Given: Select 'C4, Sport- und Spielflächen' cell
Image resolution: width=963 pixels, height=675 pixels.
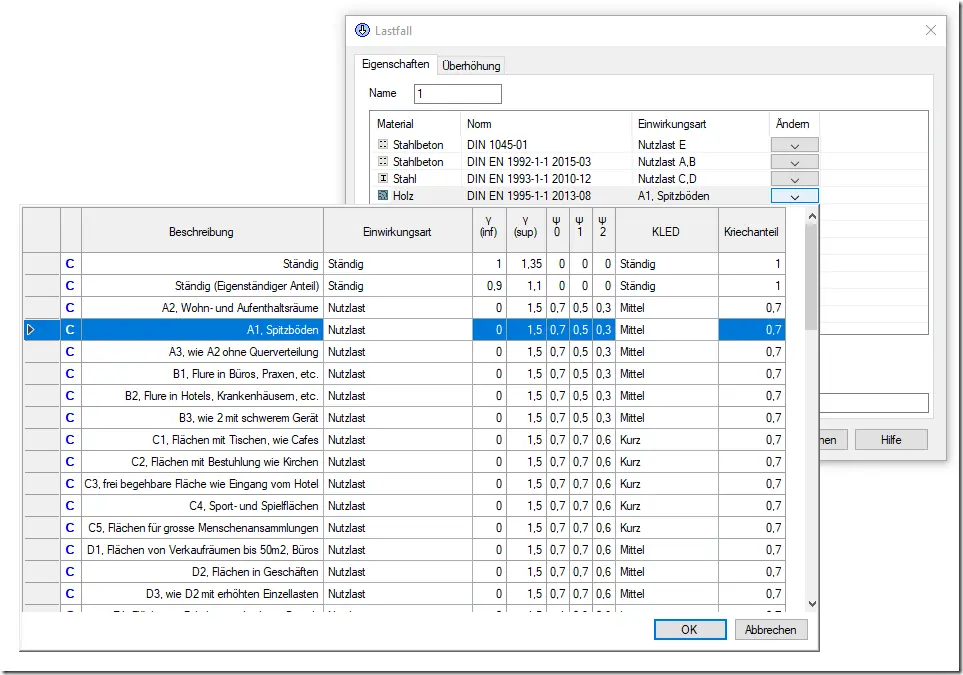Looking at the screenshot, I should click(202, 506).
